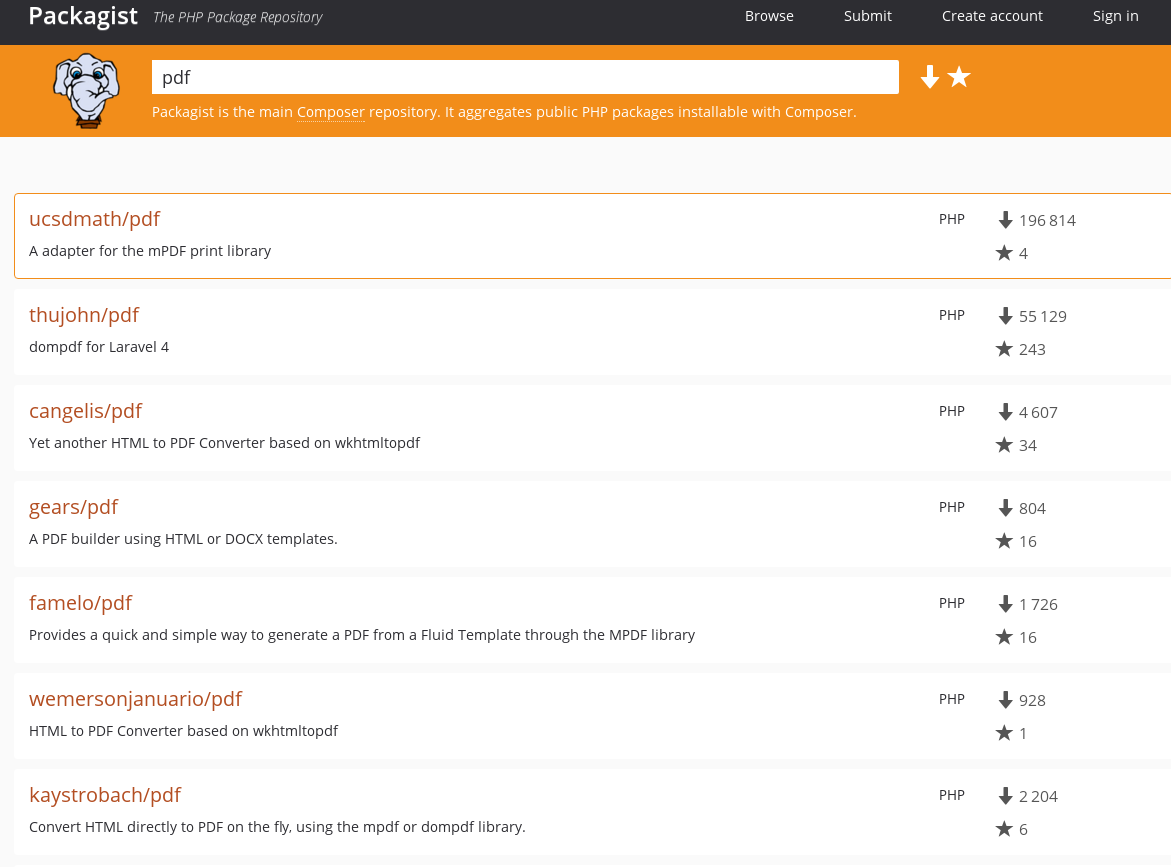Click the download arrow icon for thujohn/pdf
The height and width of the screenshot is (867, 1171).
point(1005,316)
